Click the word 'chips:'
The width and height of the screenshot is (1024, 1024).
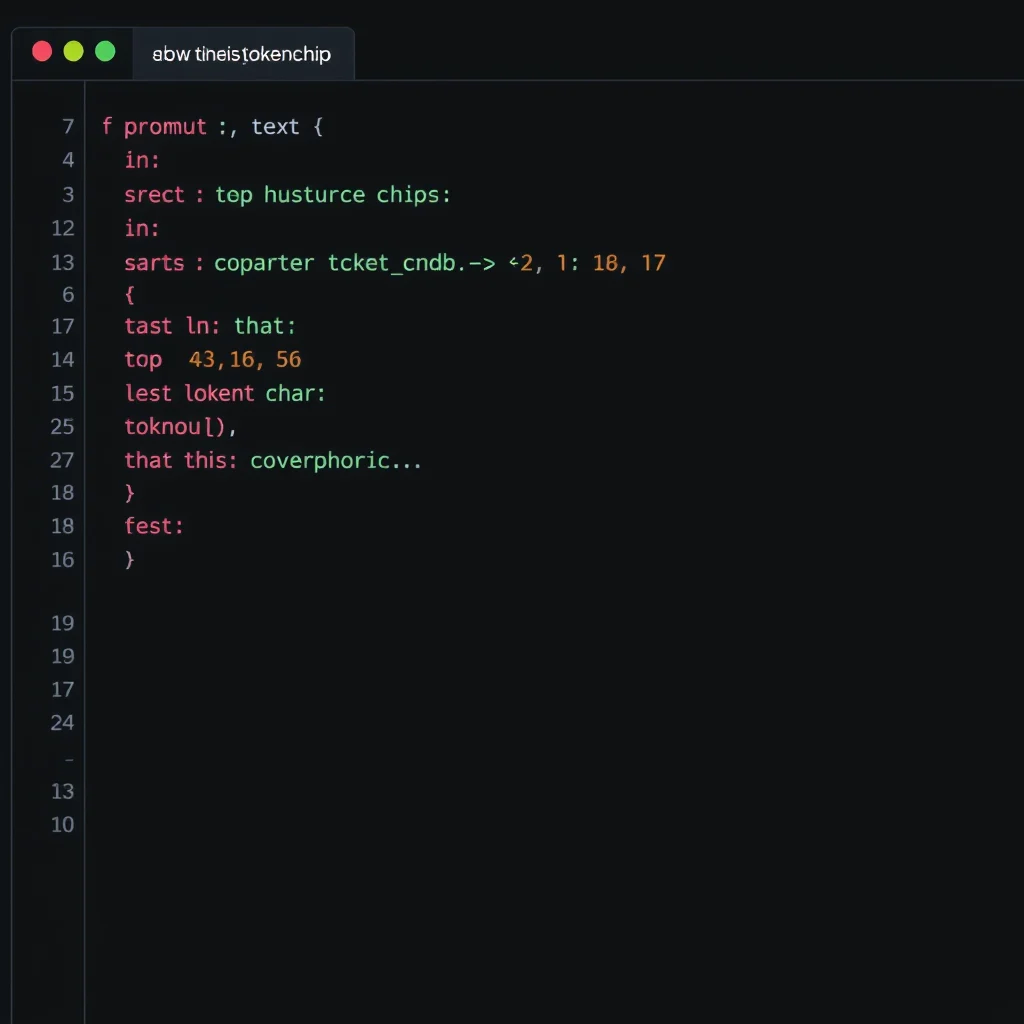coord(413,195)
